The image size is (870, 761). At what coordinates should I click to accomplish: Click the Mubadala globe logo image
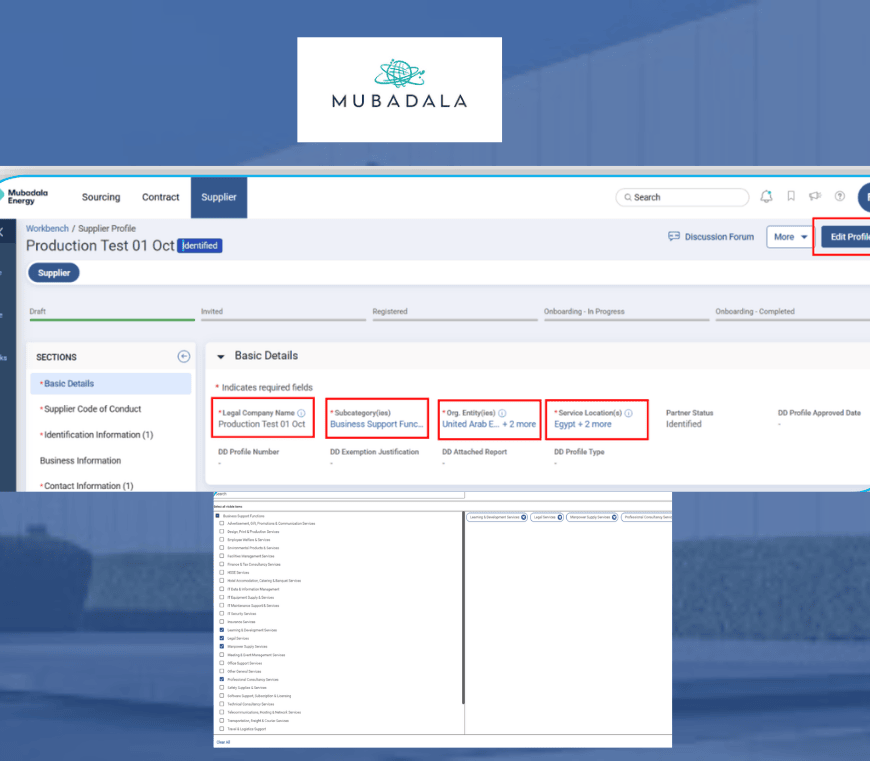click(399, 74)
